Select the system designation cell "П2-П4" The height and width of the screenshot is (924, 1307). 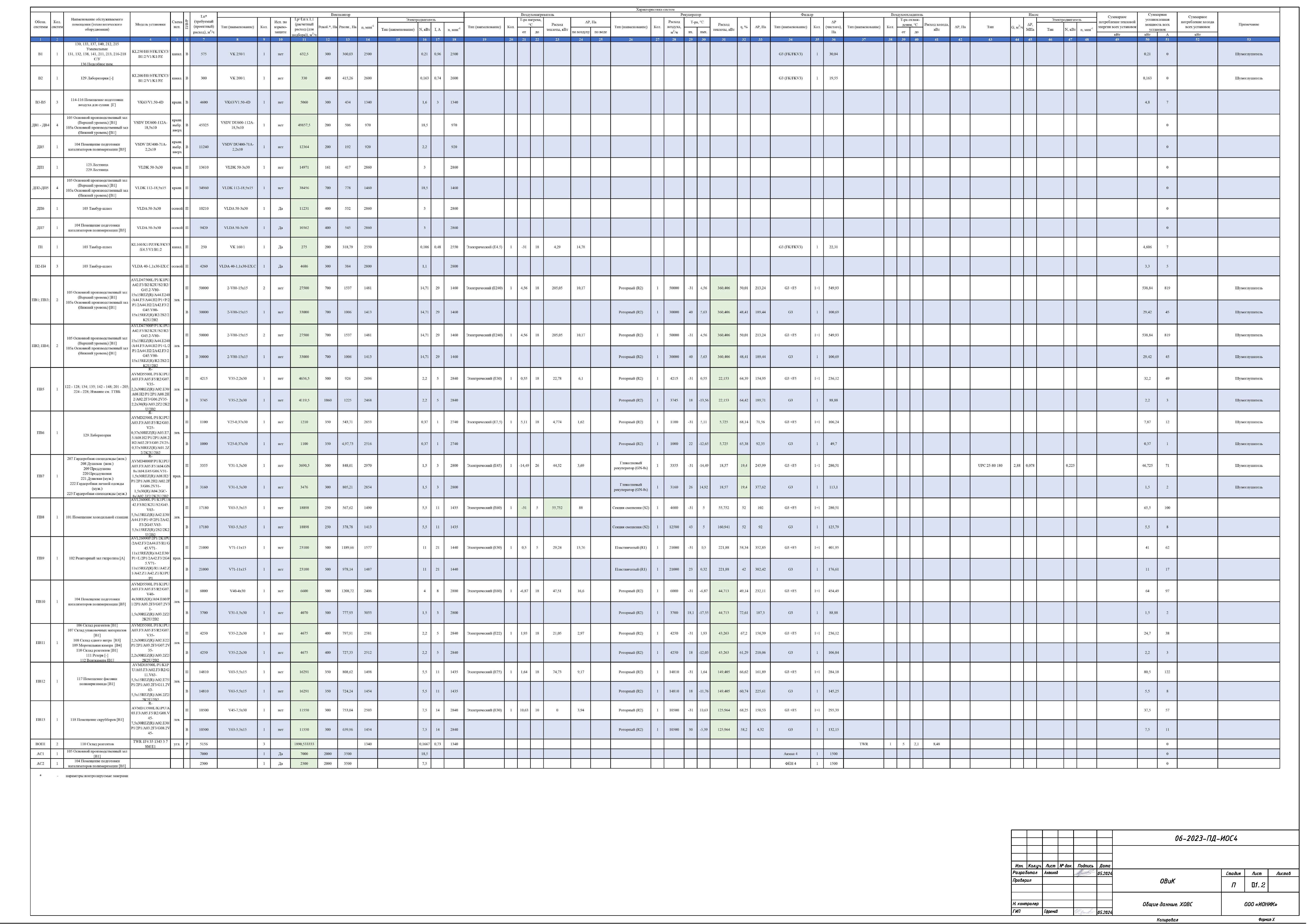(40, 267)
